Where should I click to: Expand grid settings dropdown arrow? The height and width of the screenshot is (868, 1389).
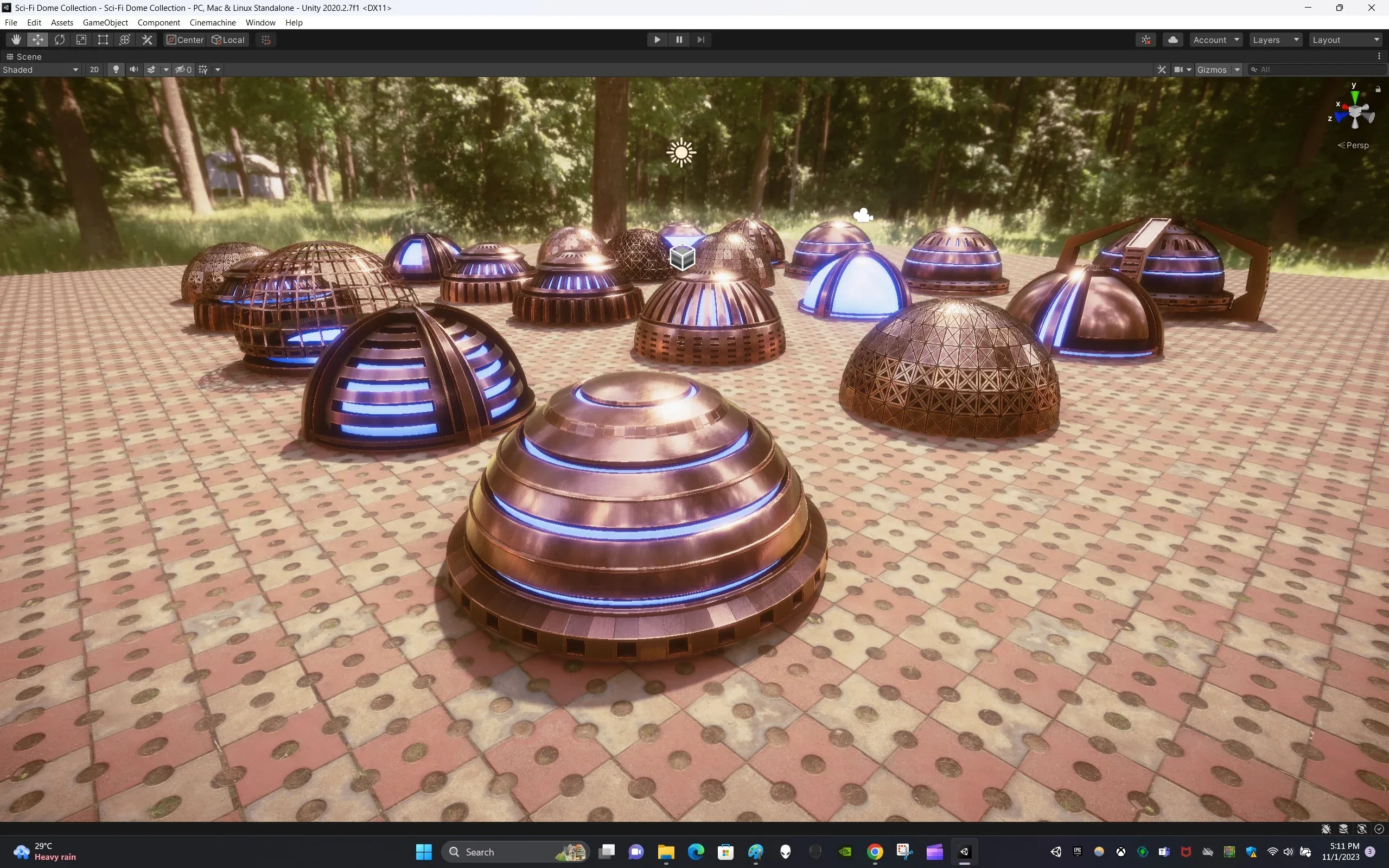click(218, 69)
